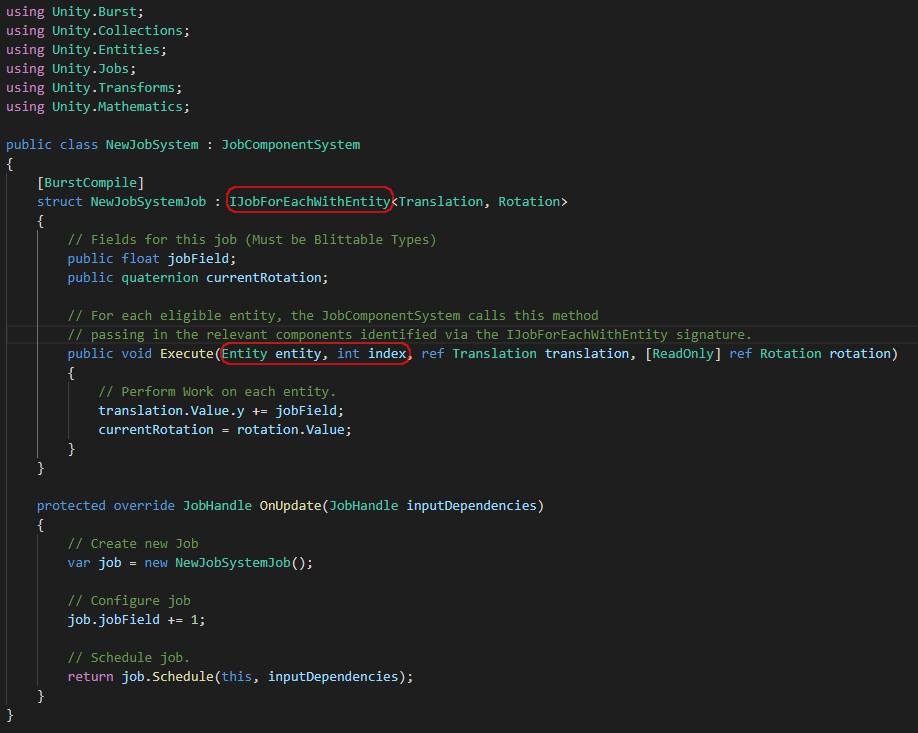Image resolution: width=918 pixels, height=733 pixels.
Task: Click 'Unity.Mathematics' in the using line
Action: pyautogui.click(x=117, y=107)
